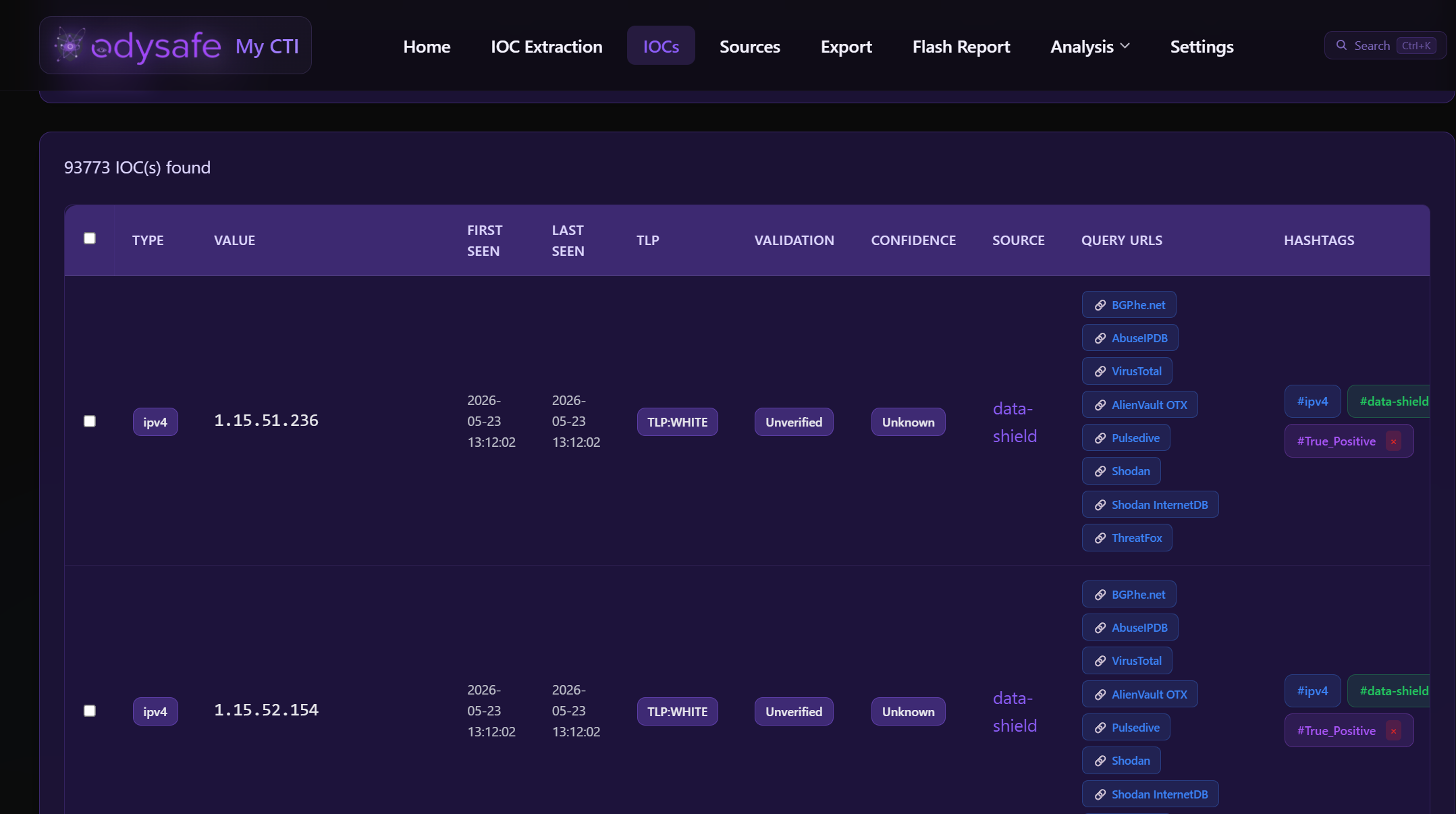1456x814 pixels.
Task: Open Shodan lookup for 1.15.51.236
Action: [x=1121, y=471]
